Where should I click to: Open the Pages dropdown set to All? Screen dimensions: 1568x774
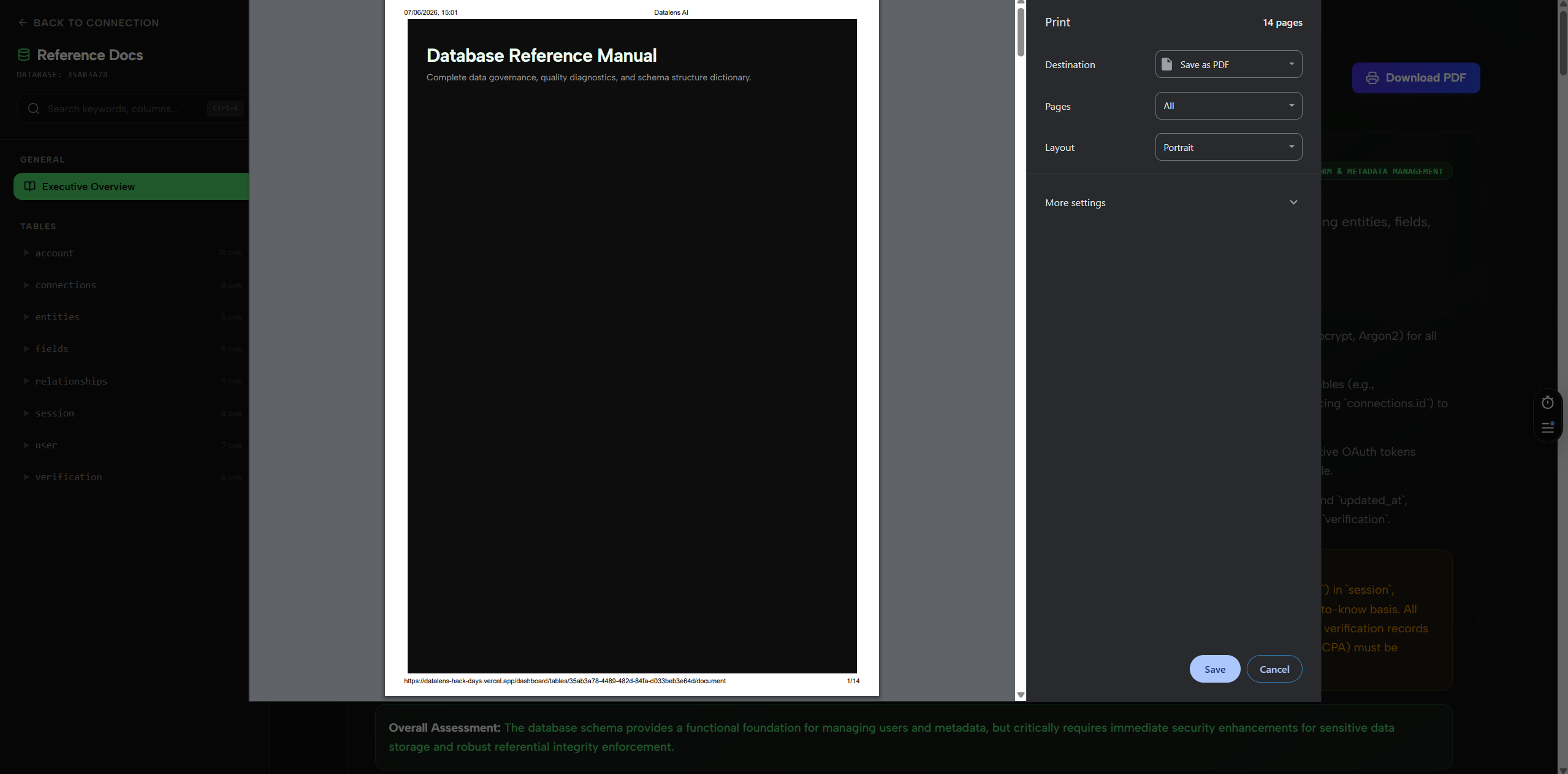(1228, 106)
